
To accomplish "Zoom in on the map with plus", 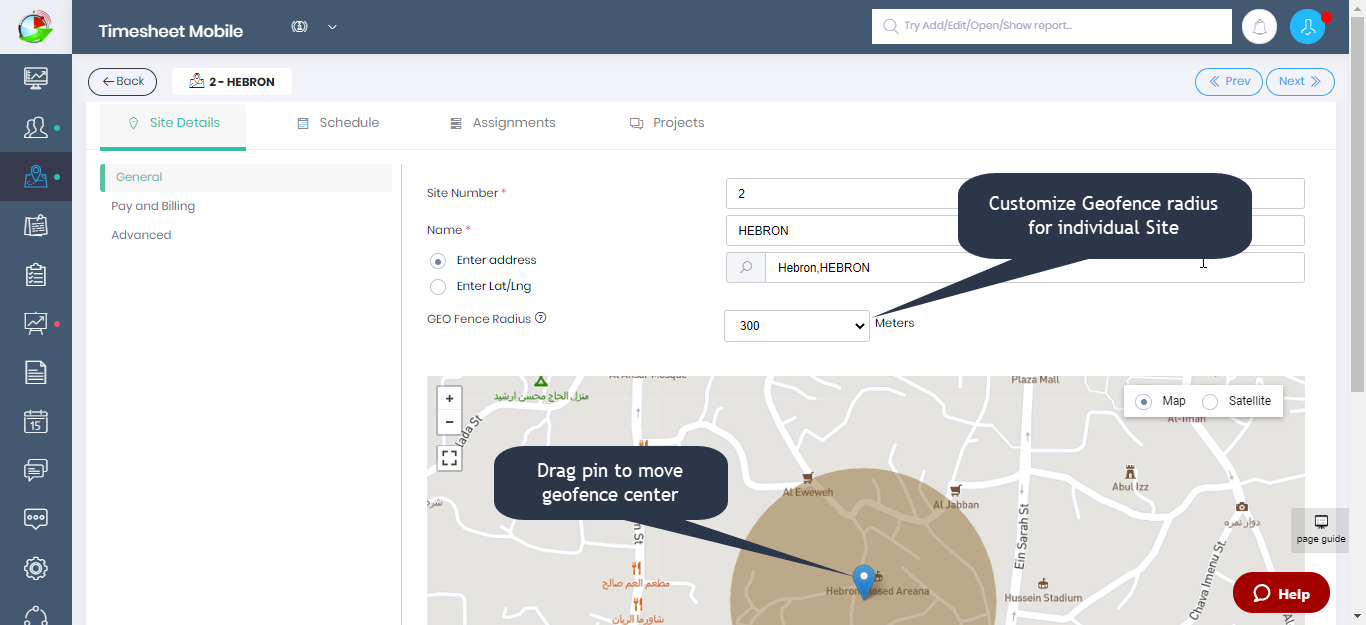I will point(450,398).
